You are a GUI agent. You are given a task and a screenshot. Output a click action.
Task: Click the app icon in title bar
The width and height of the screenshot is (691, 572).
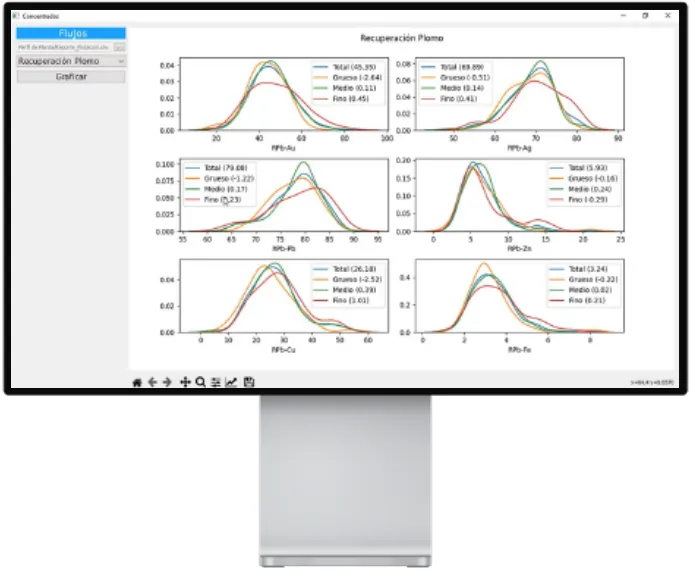(15, 16)
